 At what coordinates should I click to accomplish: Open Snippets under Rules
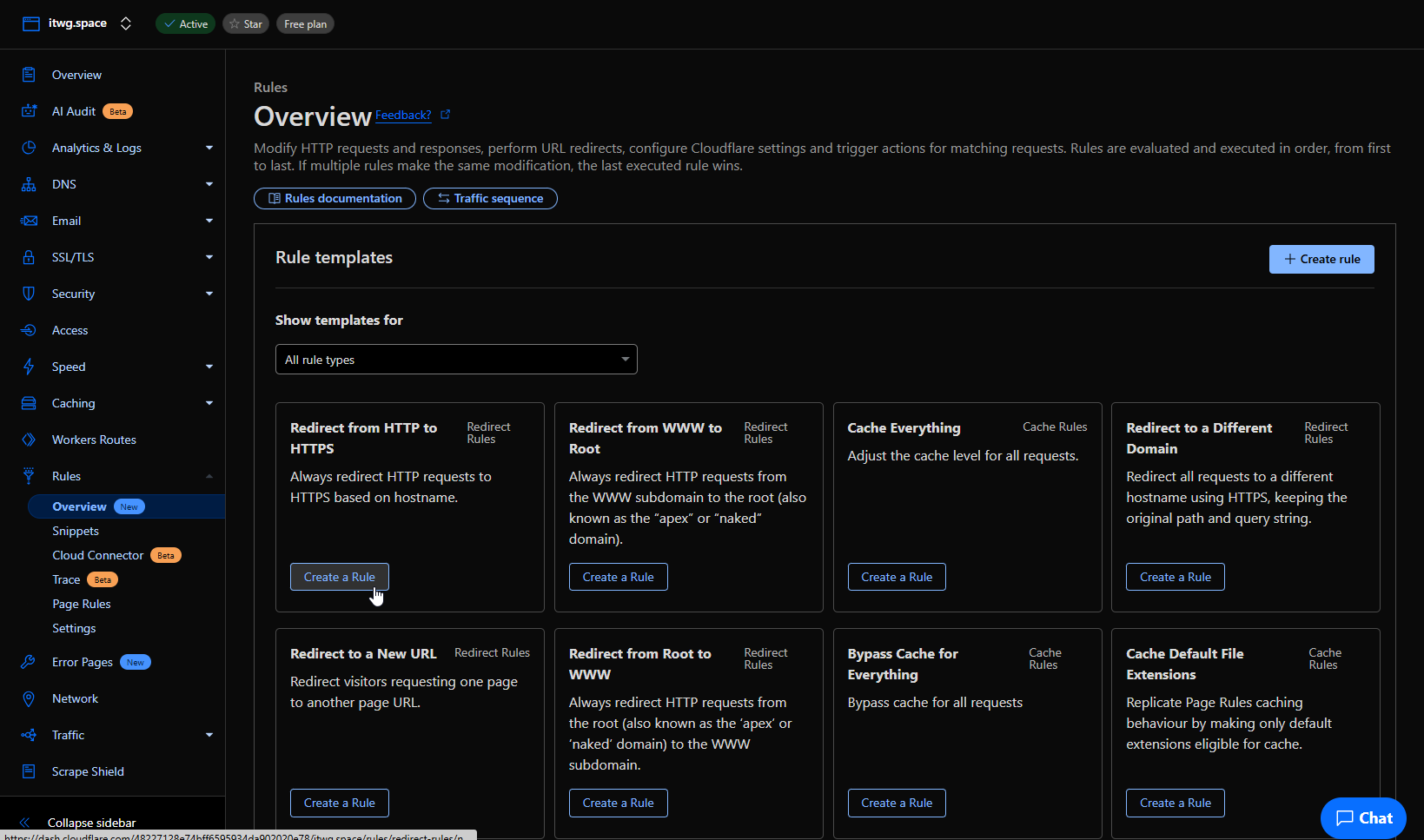pos(76,531)
